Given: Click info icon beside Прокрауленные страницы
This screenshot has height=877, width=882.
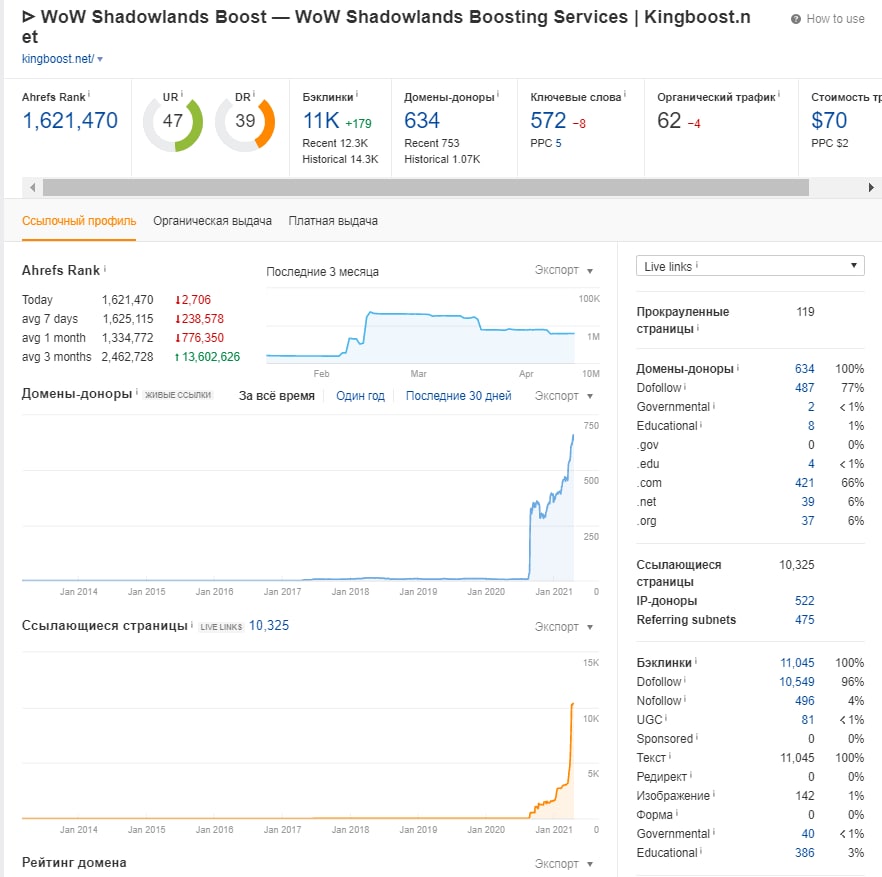Looking at the screenshot, I should (x=698, y=327).
